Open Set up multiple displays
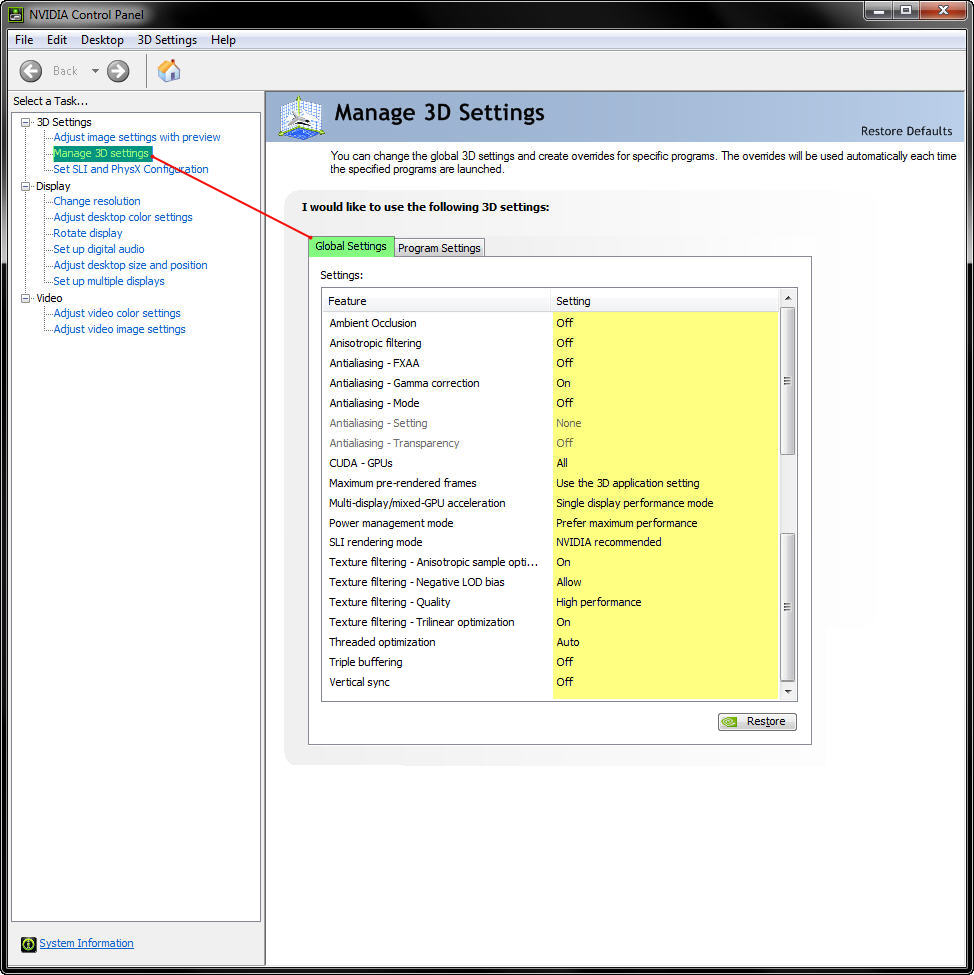The image size is (974, 975). (109, 281)
